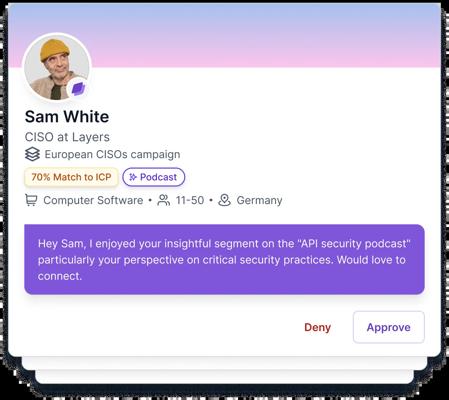Click the Deny button
Screen dimensions: 449x400
pyautogui.click(x=317, y=327)
